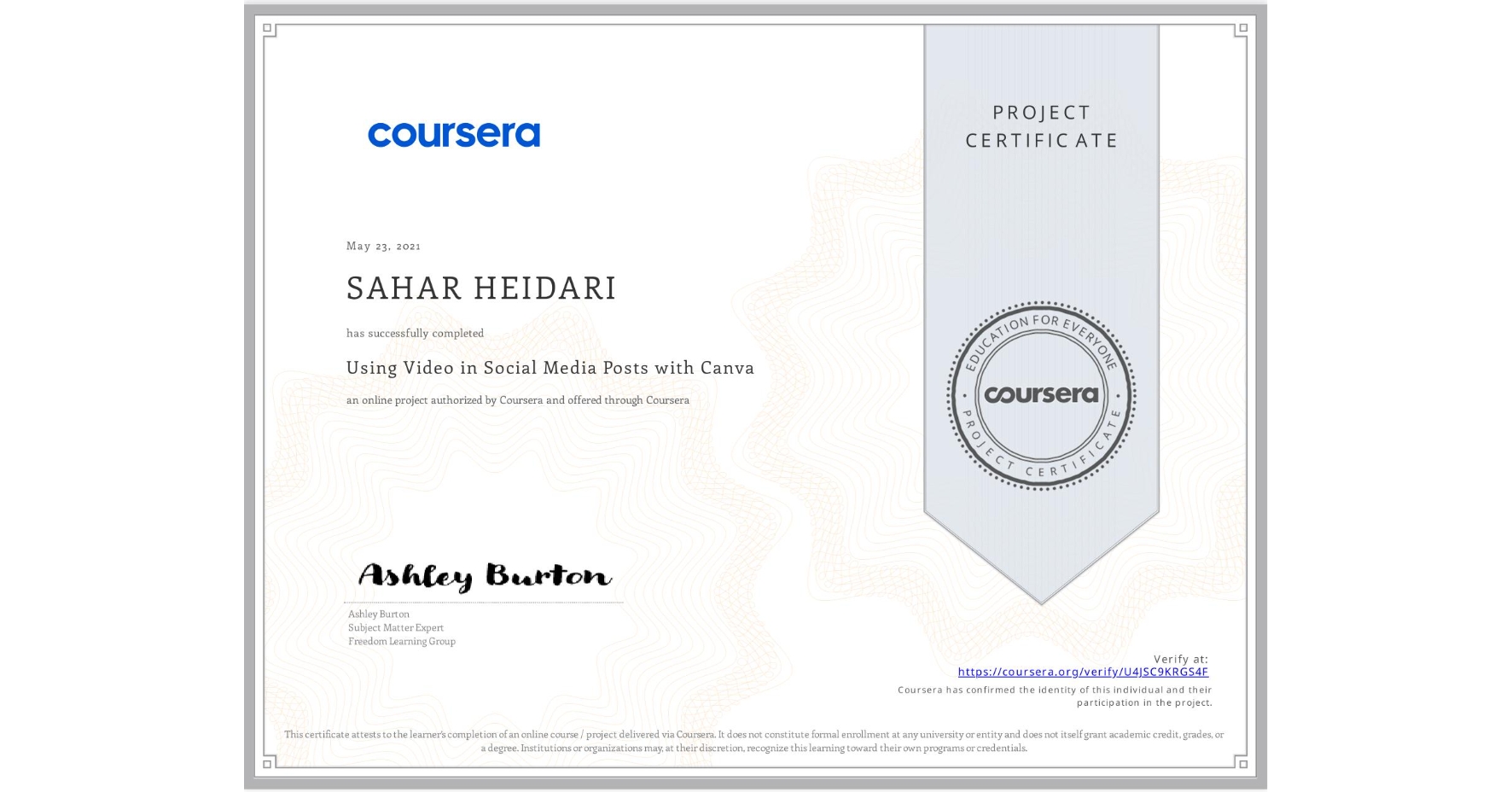Viewport: 1512px width, 792px height.
Task: Click the 'has successfully completed' text
Action: [x=415, y=333]
